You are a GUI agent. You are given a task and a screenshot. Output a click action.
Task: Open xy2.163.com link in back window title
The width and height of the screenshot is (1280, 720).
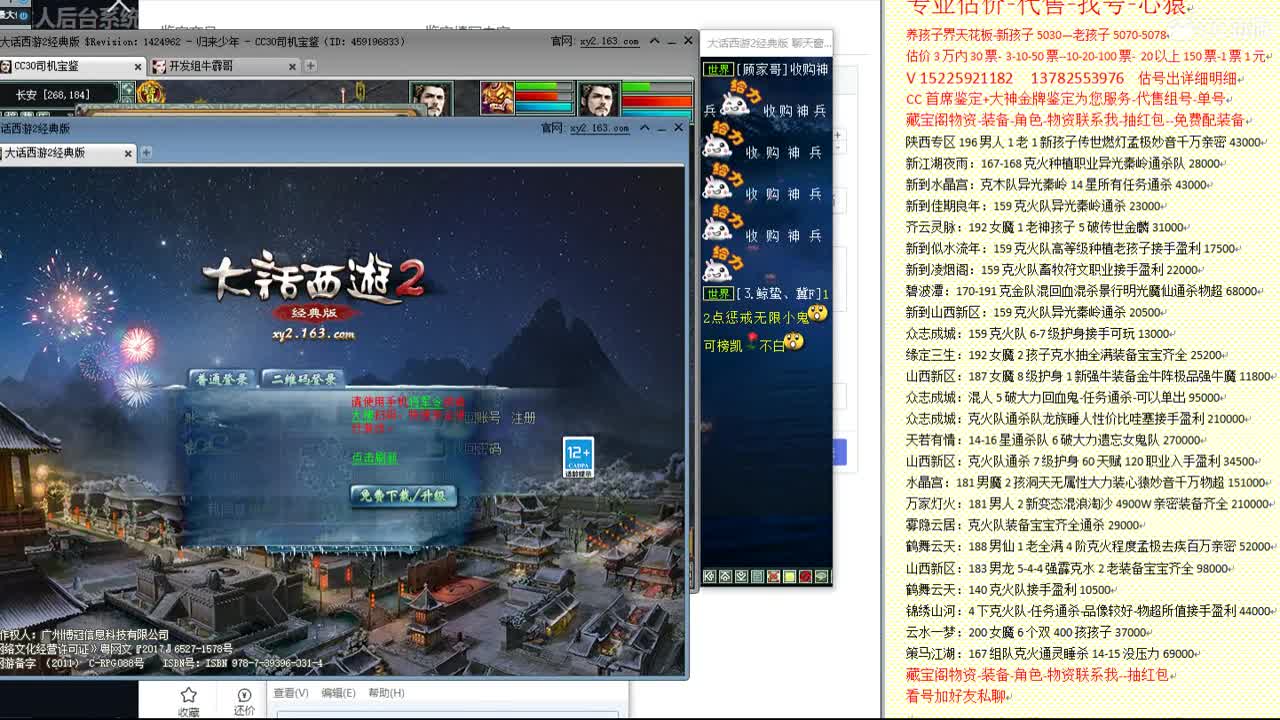tap(609, 42)
